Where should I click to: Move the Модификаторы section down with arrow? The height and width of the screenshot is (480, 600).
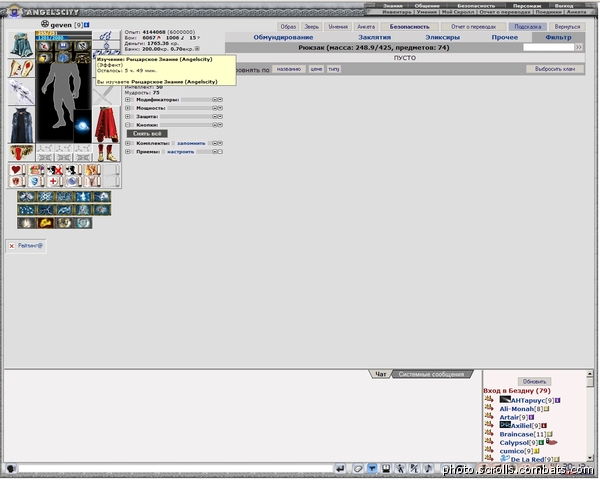pos(220,100)
